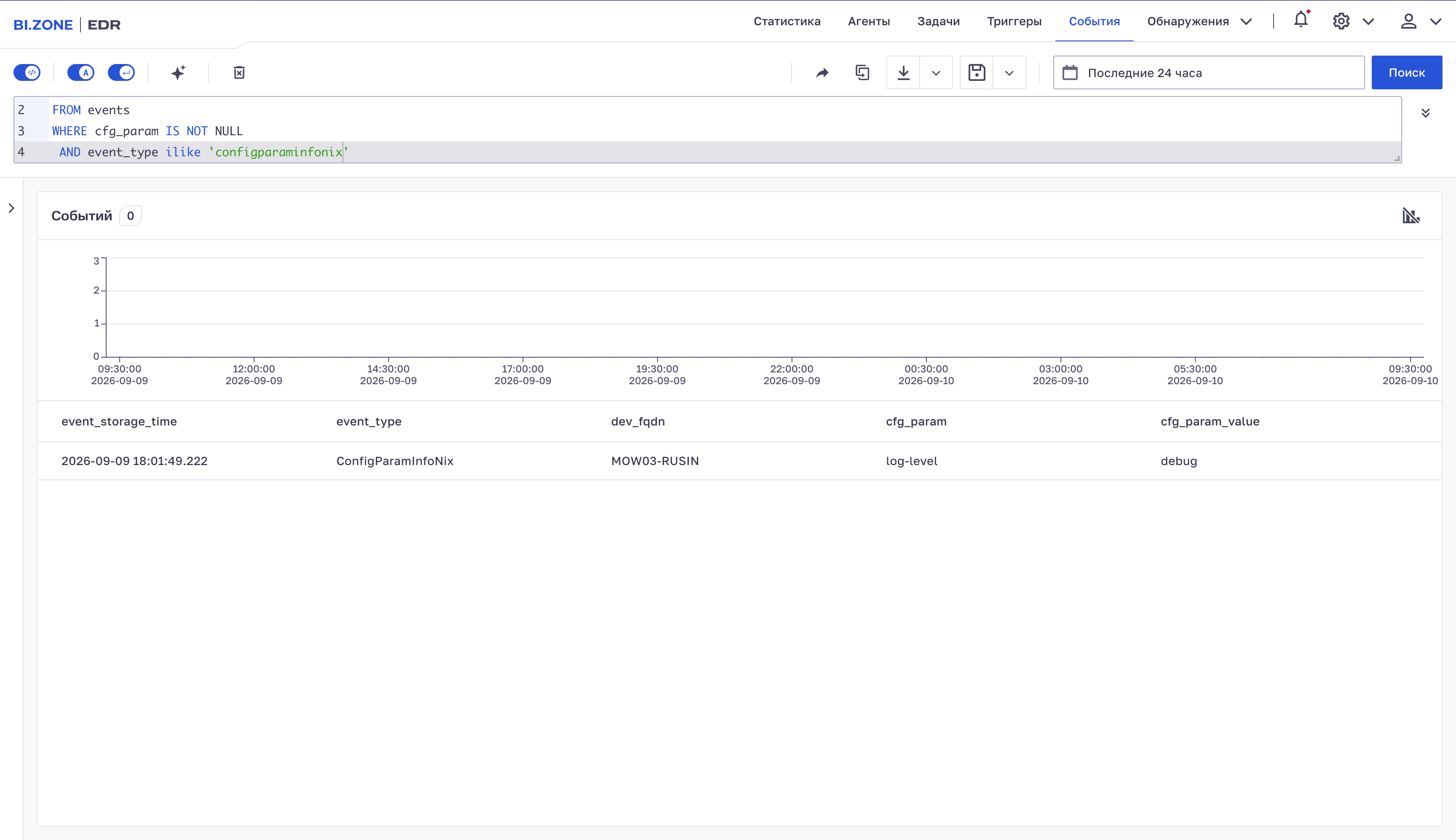Open the 'Последние 24 часа' time range picker
The height and width of the screenshot is (840, 1456).
1209,73
